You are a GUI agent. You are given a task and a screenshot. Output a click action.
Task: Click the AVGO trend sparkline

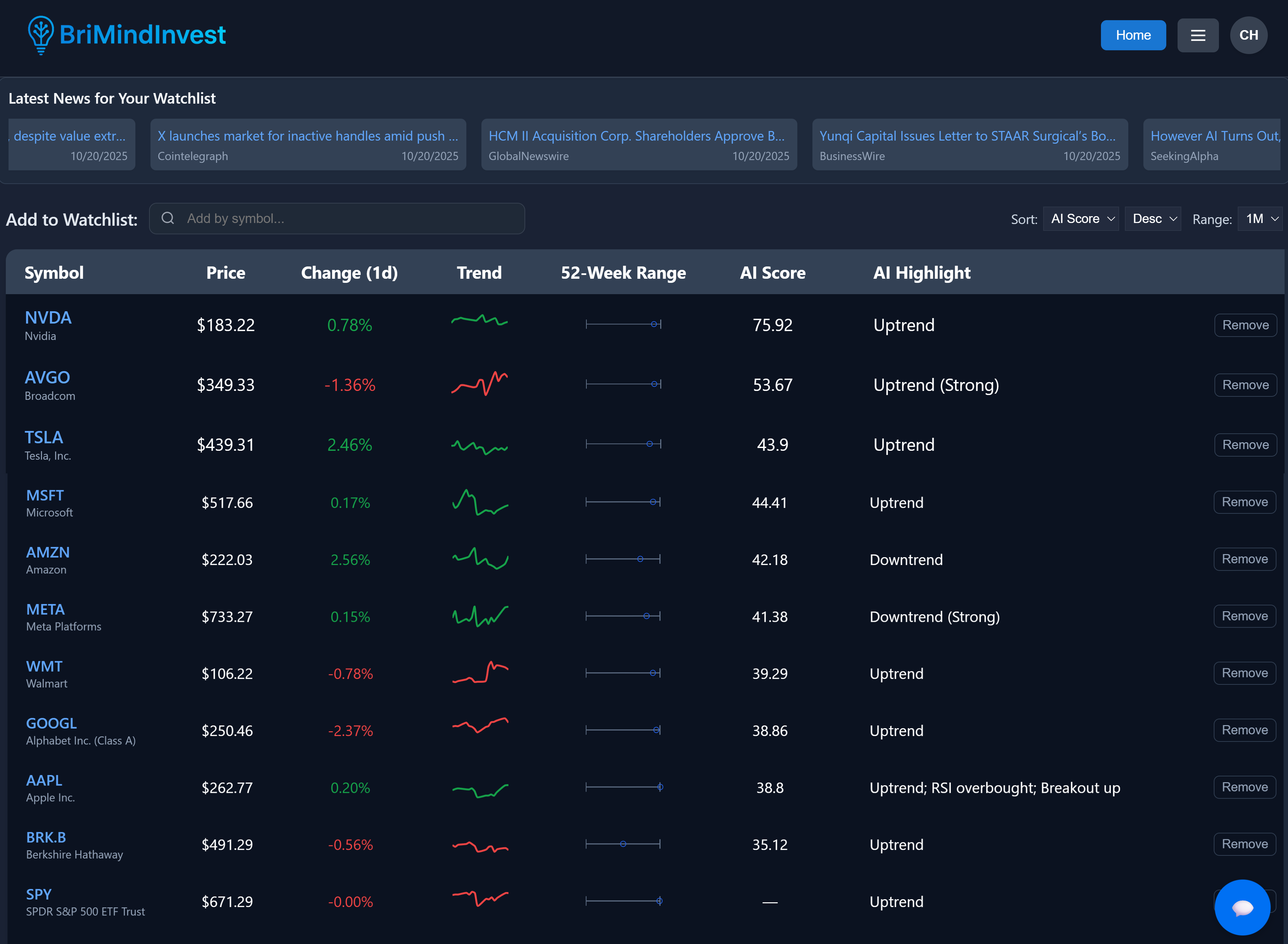coord(479,383)
